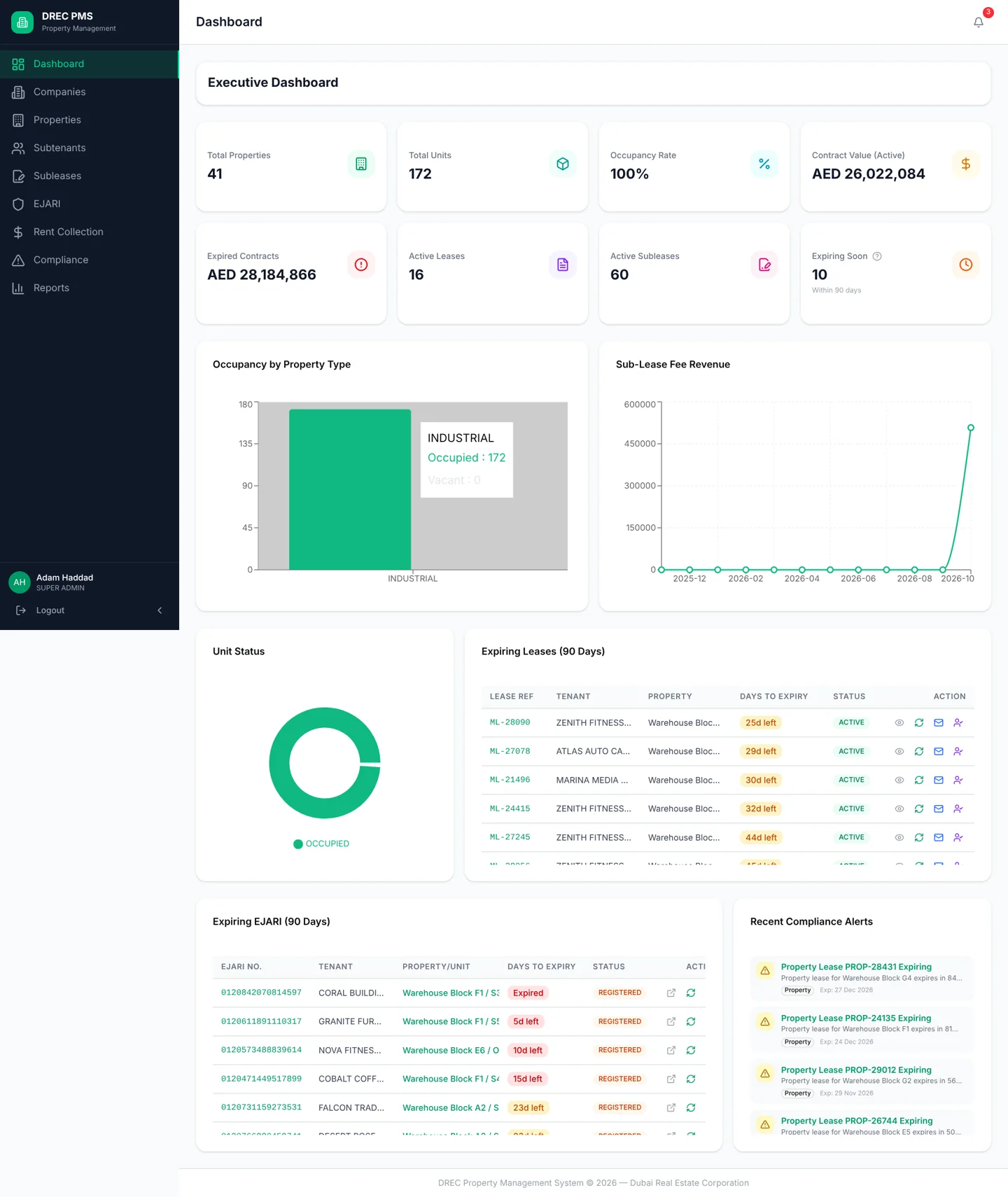Image resolution: width=1008 pixels, height=1197 pixels.
Task: Open Companies in sidebar
Action: (x=90, y=92)
